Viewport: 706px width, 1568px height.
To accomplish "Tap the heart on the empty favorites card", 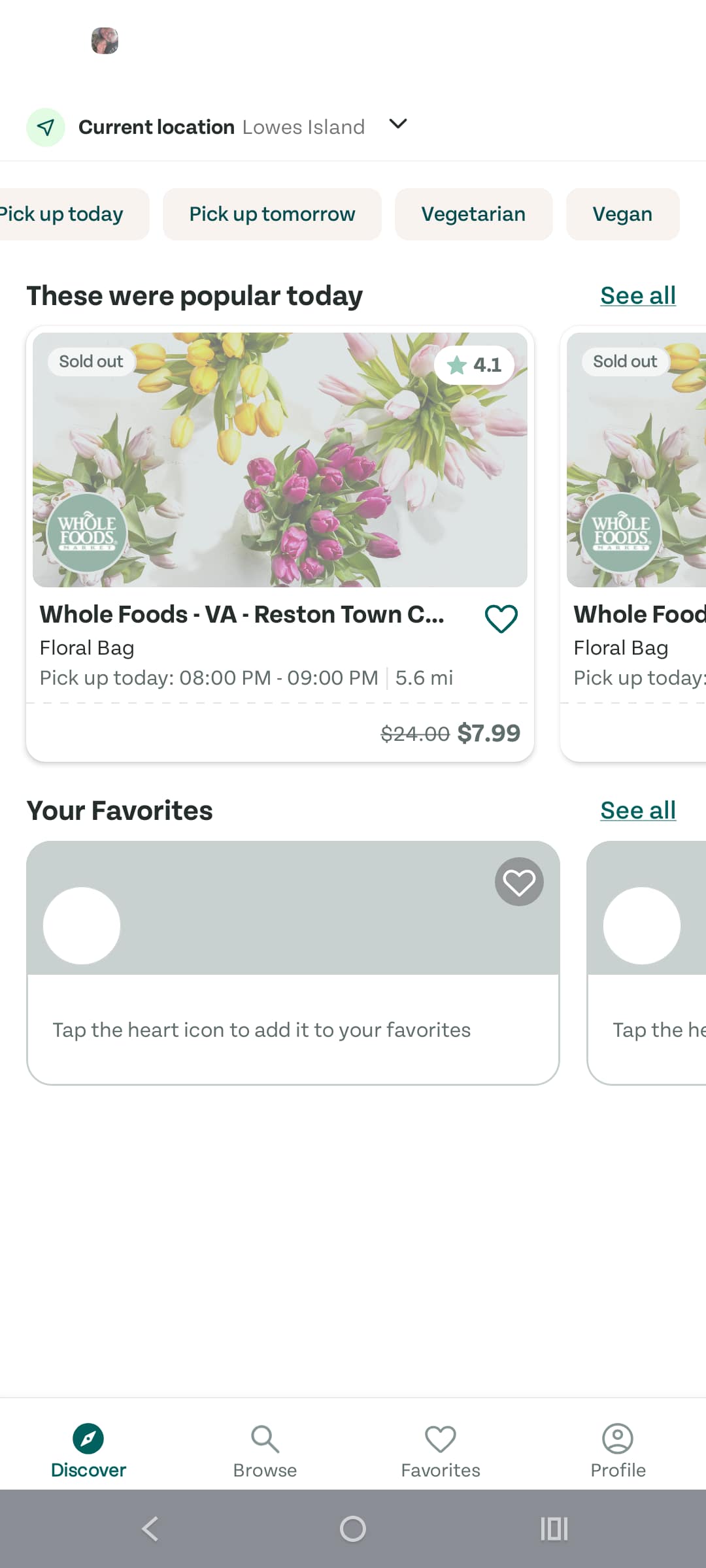I will click(x=518, y=881).
